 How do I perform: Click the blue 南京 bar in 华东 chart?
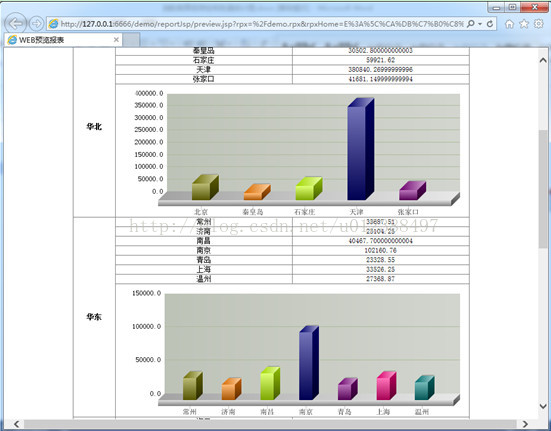point(309,363)
